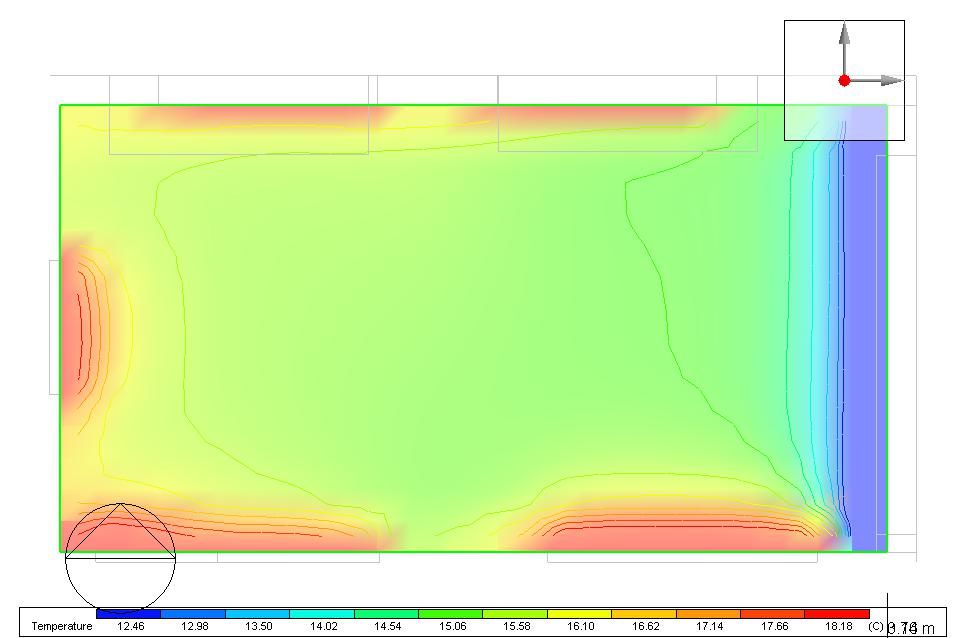Click the 15.58 legend value

tap(516, 626)
